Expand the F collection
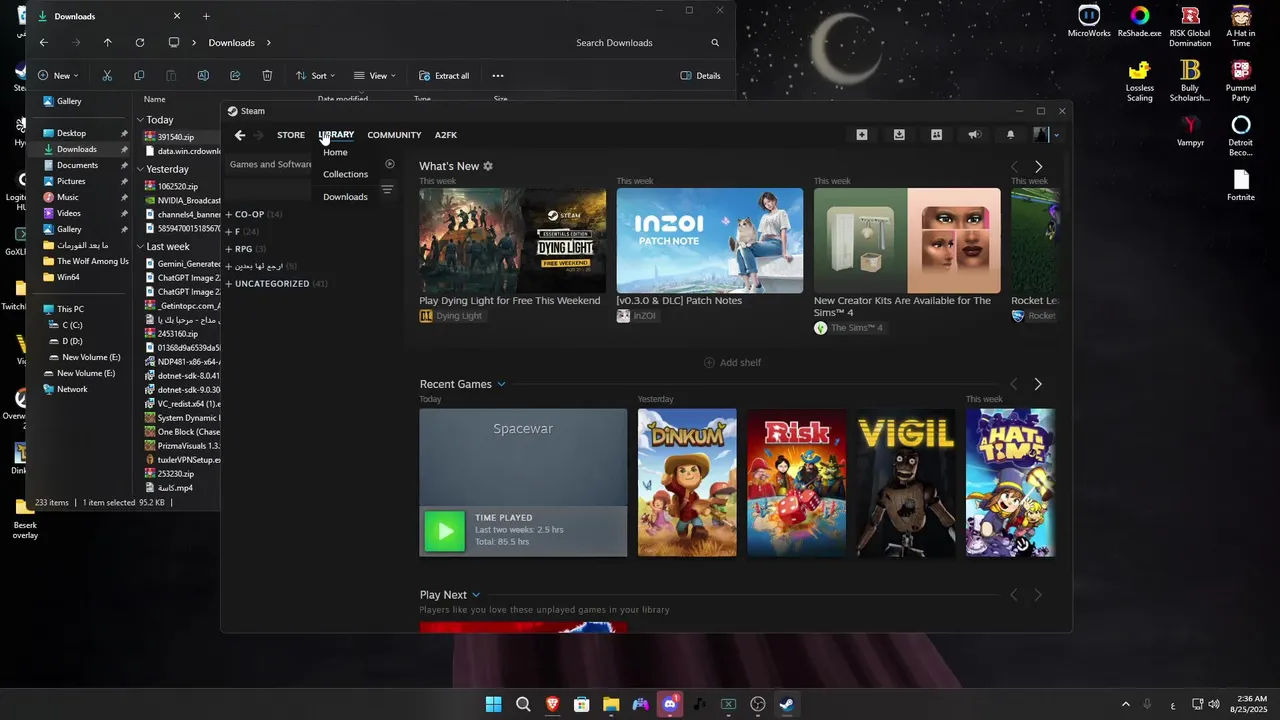The image size is (1280, 720). [x=241, y=232]
